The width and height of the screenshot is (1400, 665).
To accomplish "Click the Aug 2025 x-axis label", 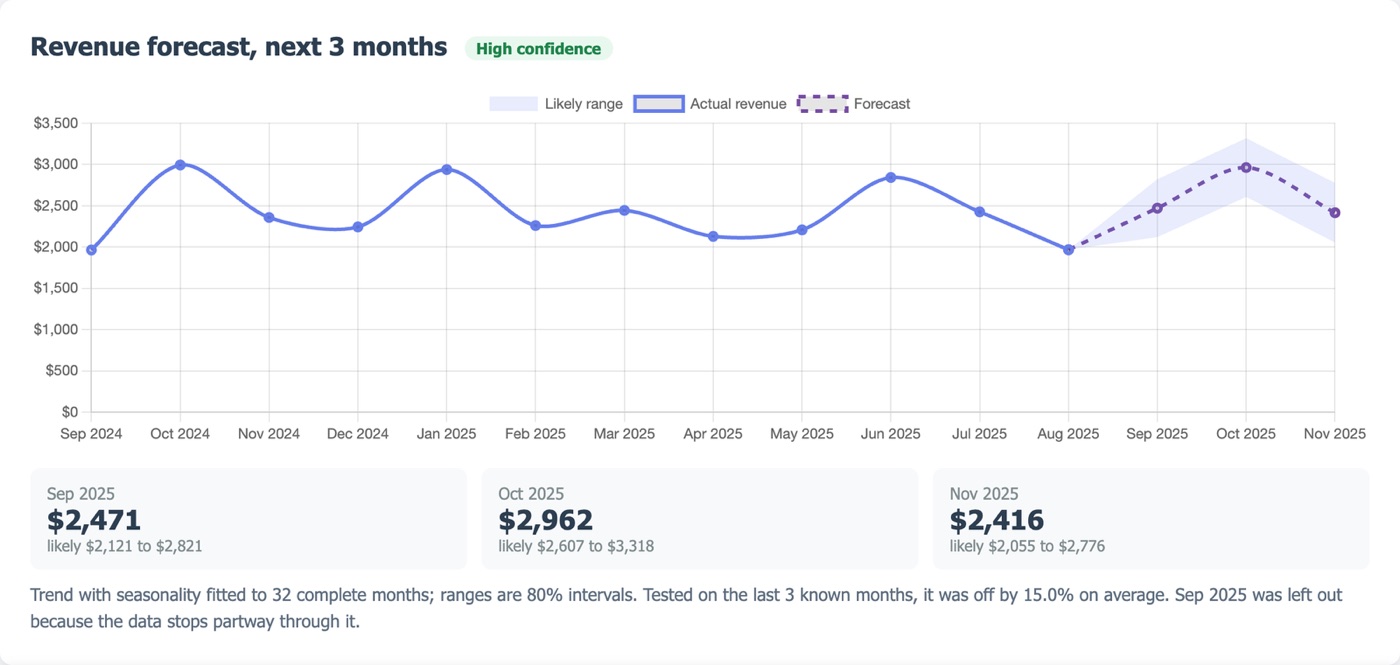I will (1068, 434).
